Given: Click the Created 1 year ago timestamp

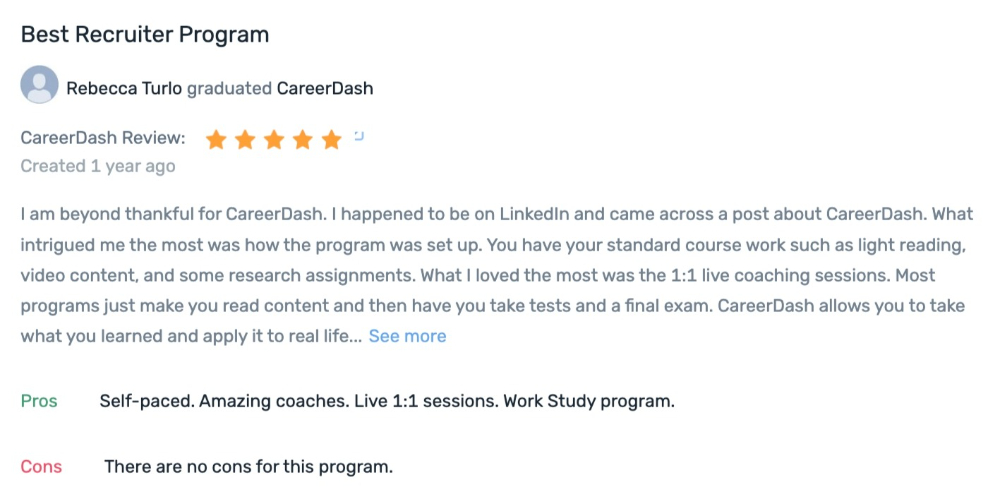Looking at the screenshot, I should [x=98, y=167].
